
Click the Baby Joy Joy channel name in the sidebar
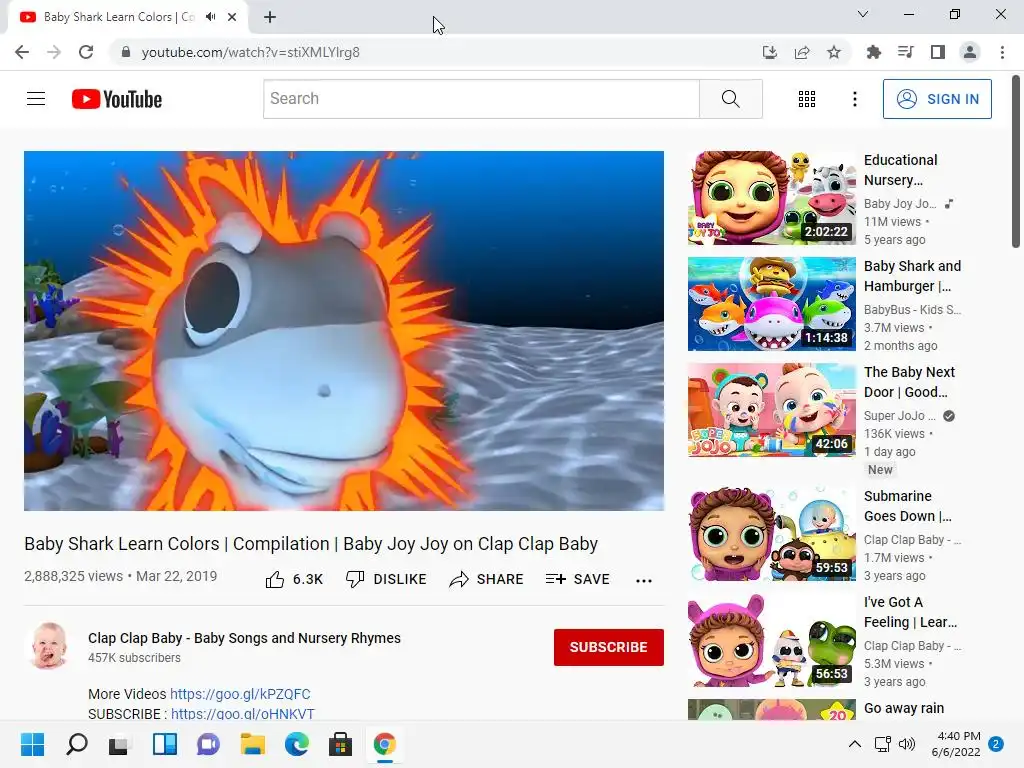pyautogui.click(x=899, y=204)
